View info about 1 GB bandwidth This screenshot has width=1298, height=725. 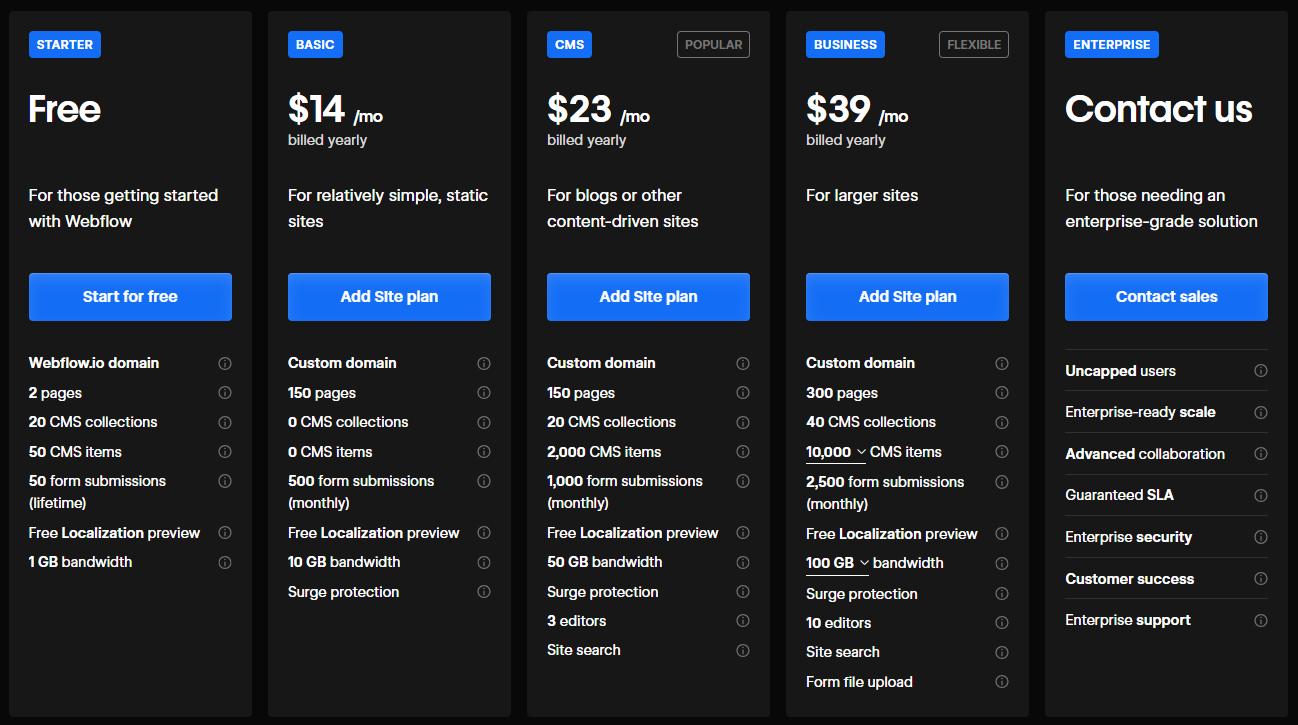coord(225,562)
